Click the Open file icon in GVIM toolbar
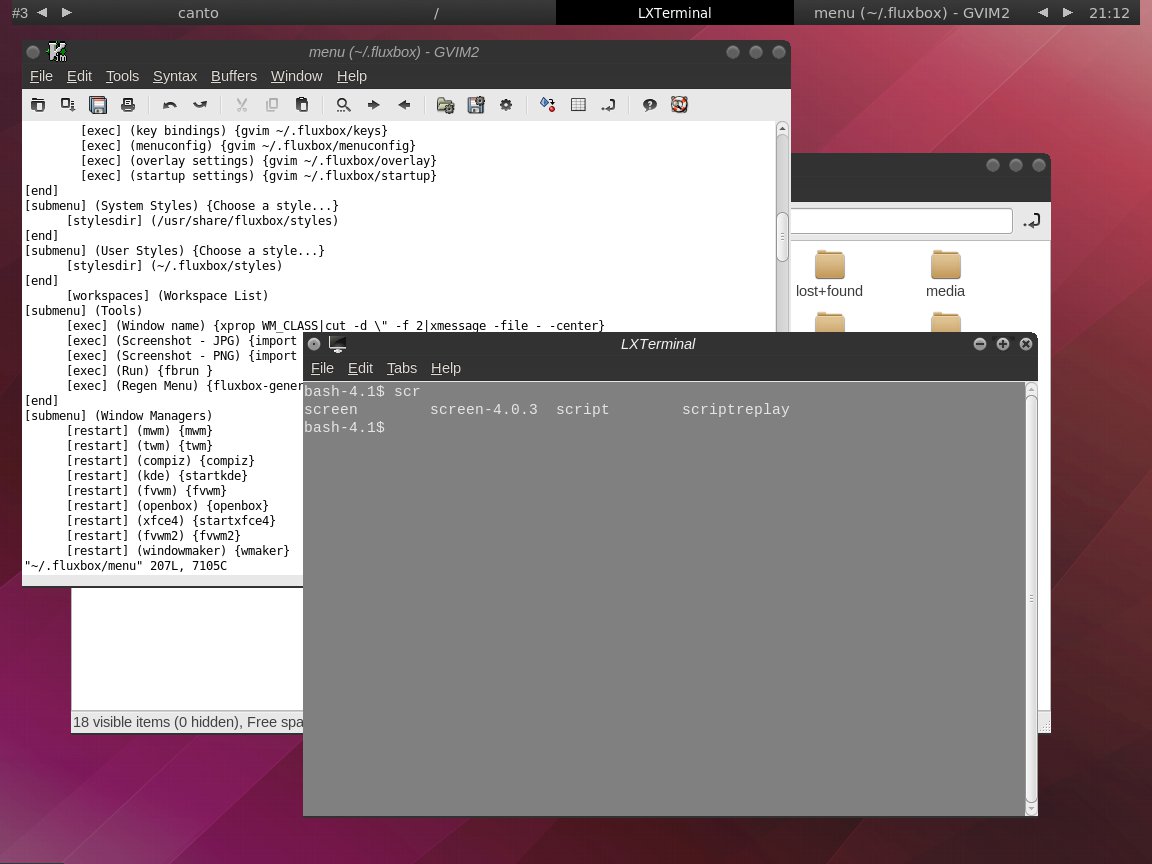The height and width of the screenshot is (864, 1152). click(38, 105)
